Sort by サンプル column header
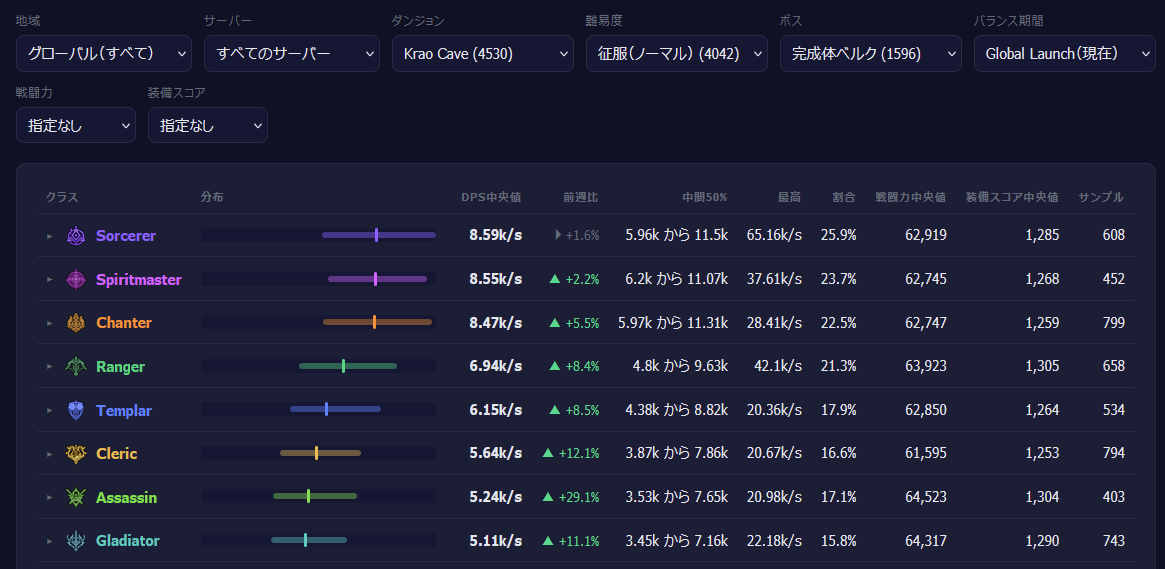1165x569 pixels. tap(1101, 197)
